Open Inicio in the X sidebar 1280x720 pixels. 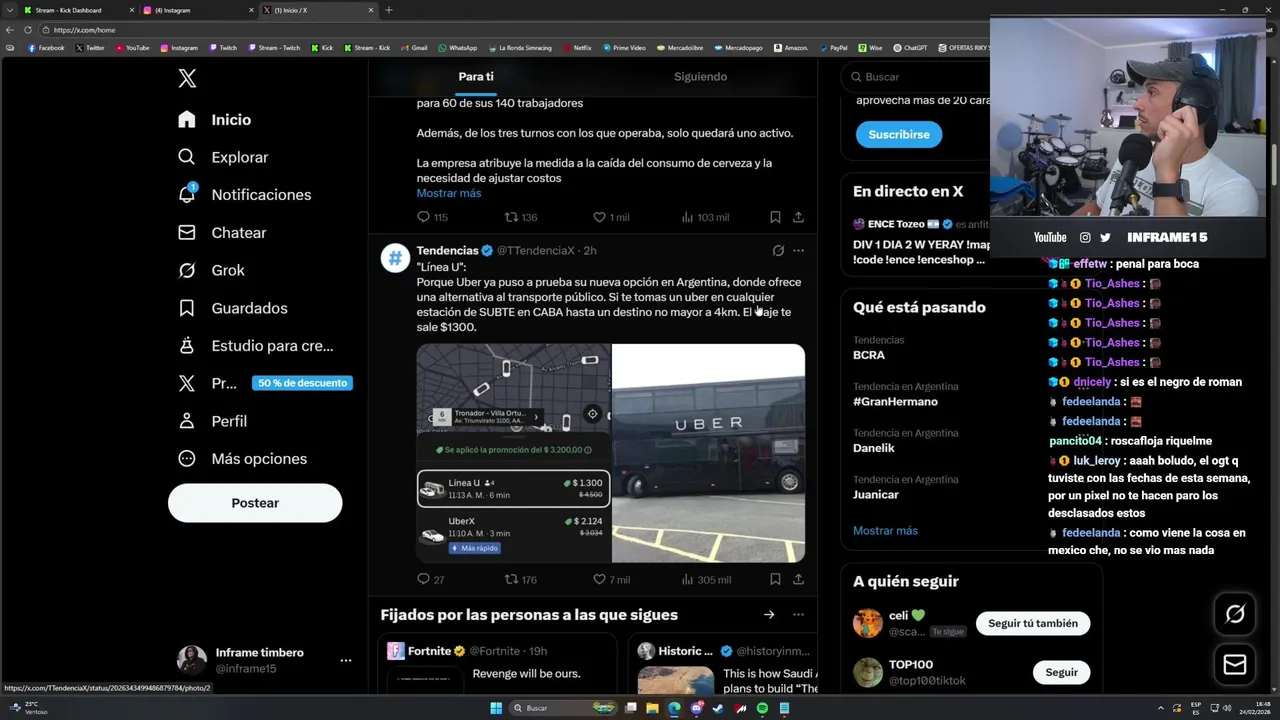215,120
